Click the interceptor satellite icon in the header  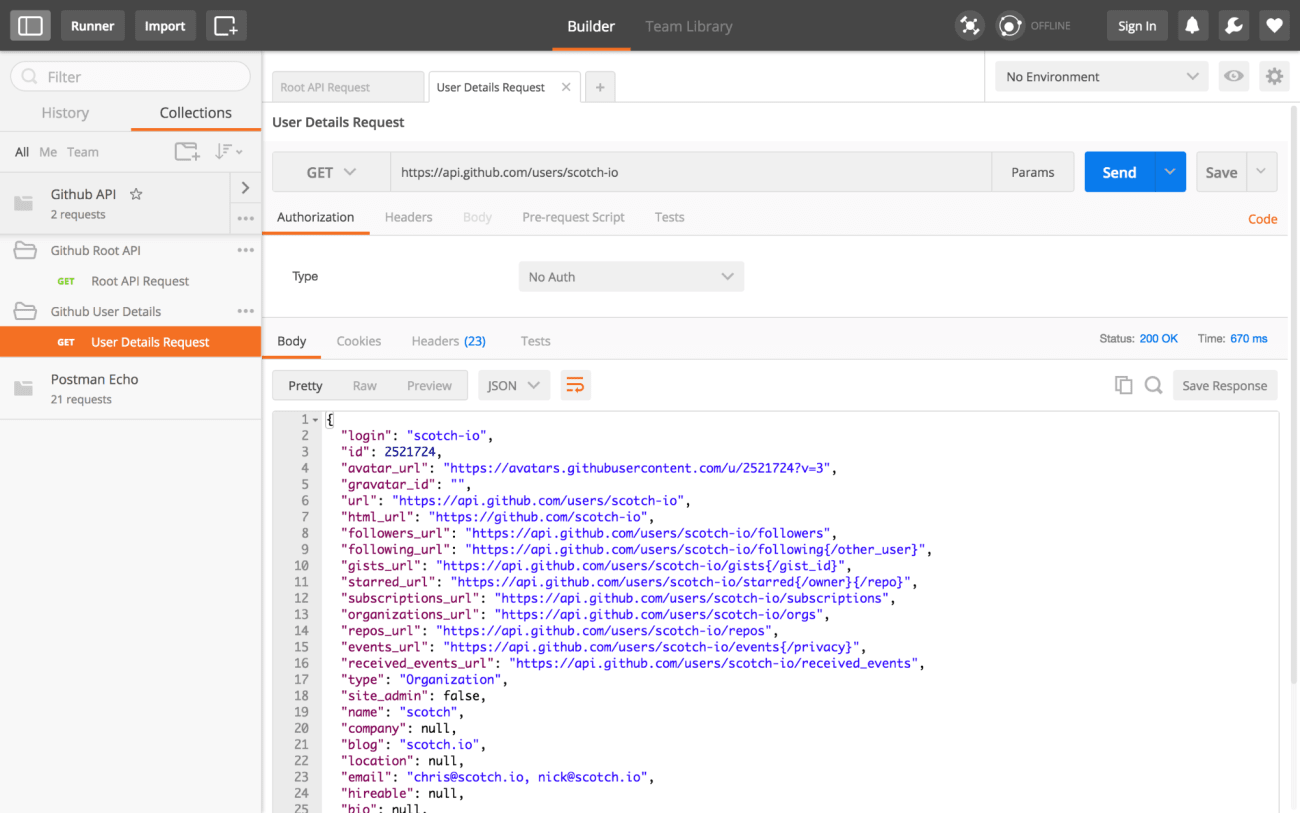pos(969,26)
